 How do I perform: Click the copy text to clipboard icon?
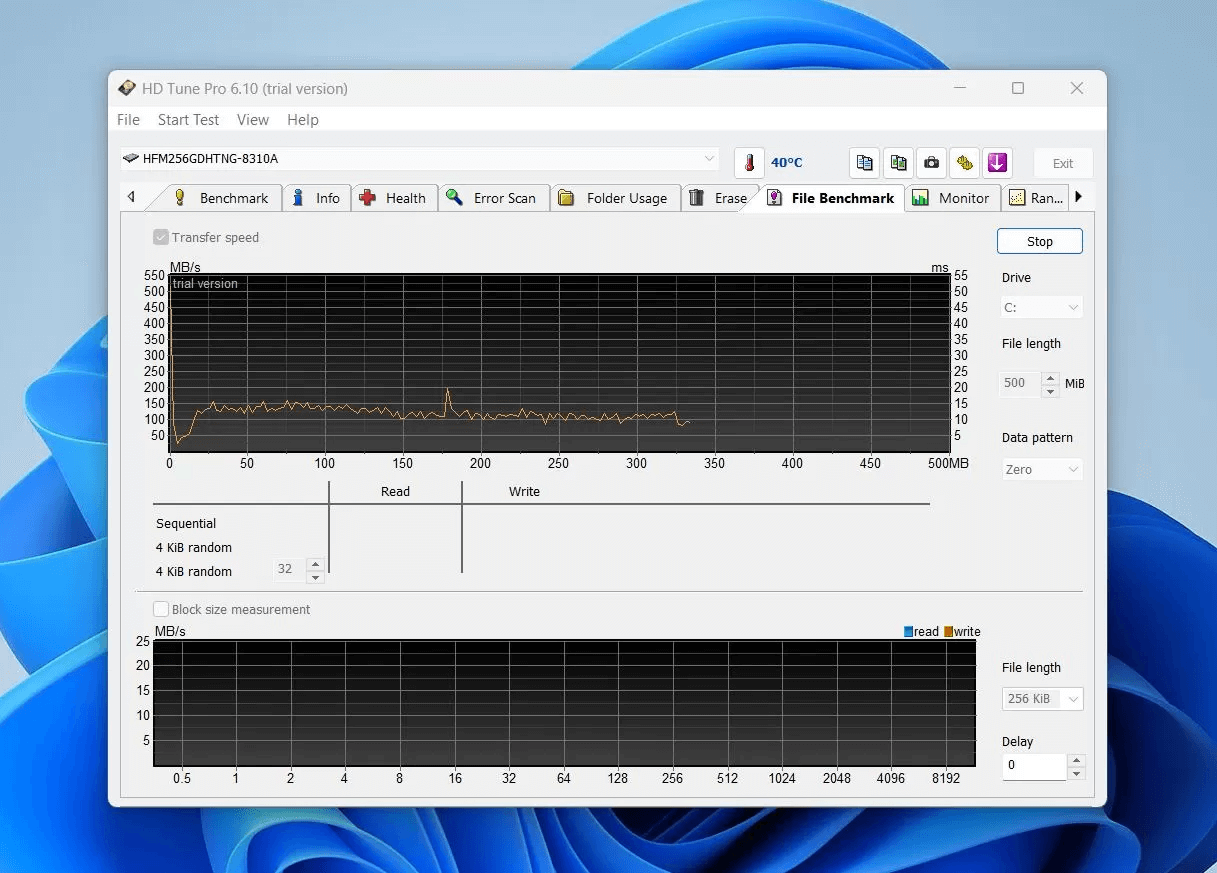865,163
